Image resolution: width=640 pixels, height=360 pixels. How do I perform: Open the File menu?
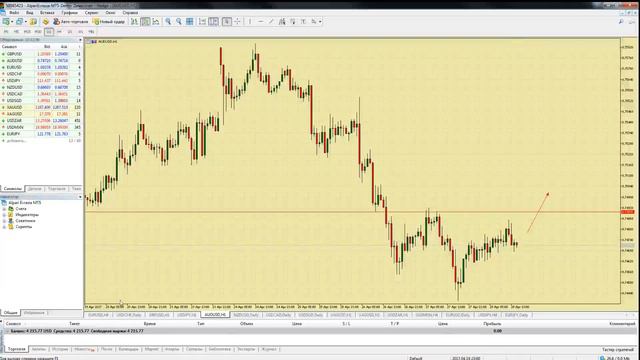tap(14, 13)
